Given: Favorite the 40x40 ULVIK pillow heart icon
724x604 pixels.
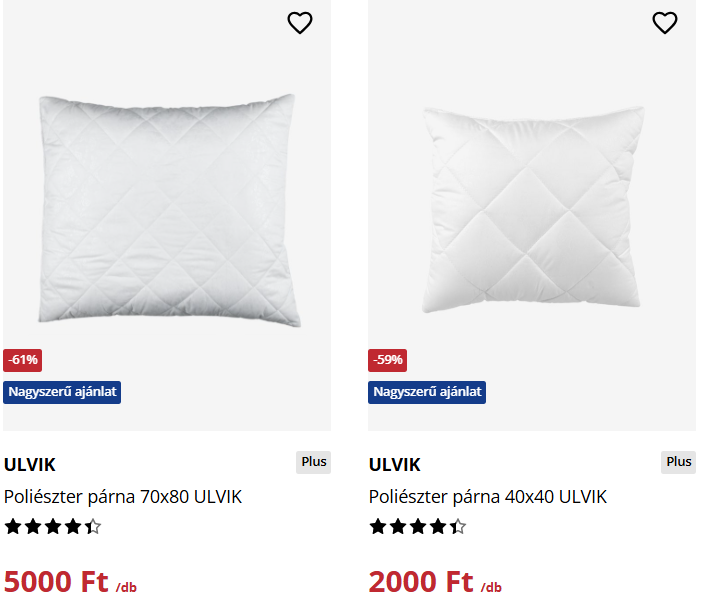Looking at the screenshot, I should pyautogui.click(x=665, y=23).
